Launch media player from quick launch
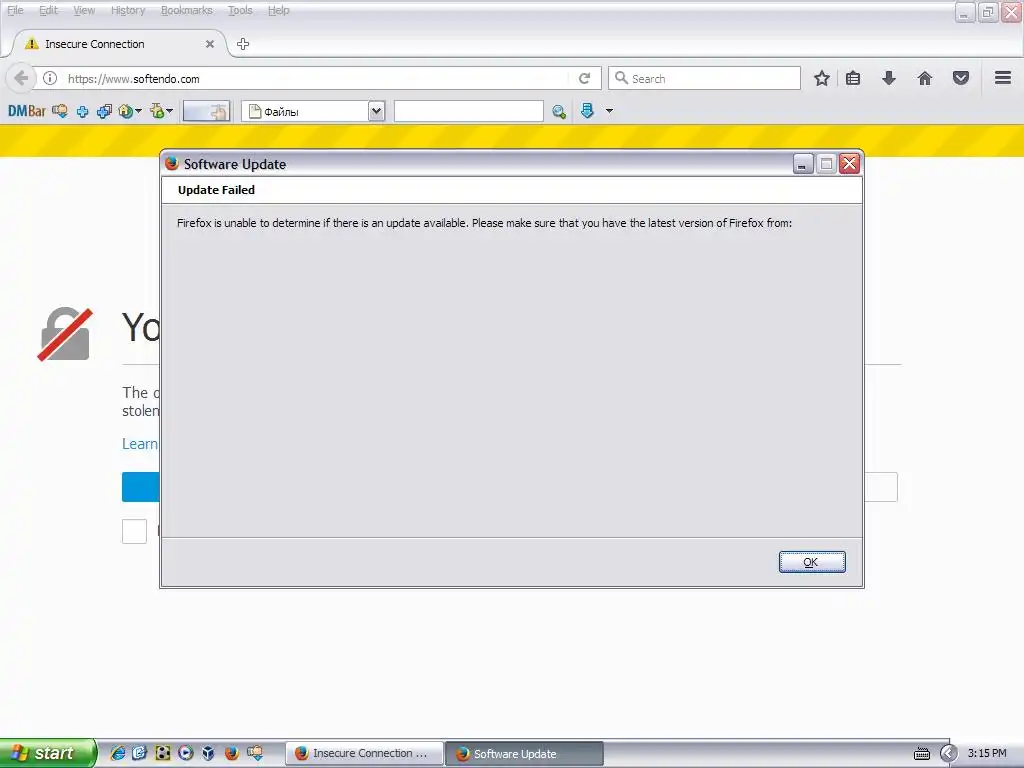Viewport: 1024px width, 768px height. click(x=185, y=753)
